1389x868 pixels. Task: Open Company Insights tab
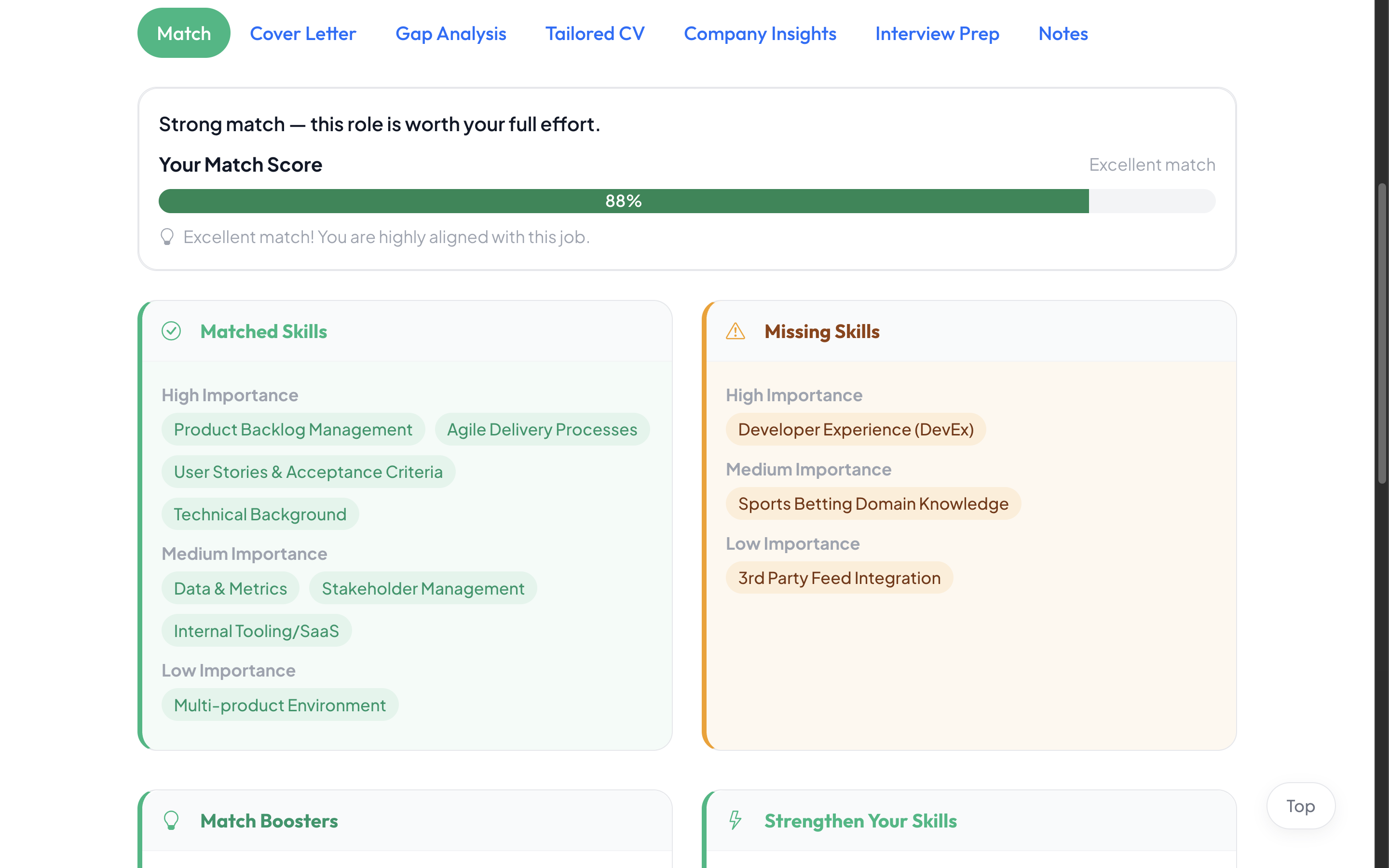coord(759,34)
